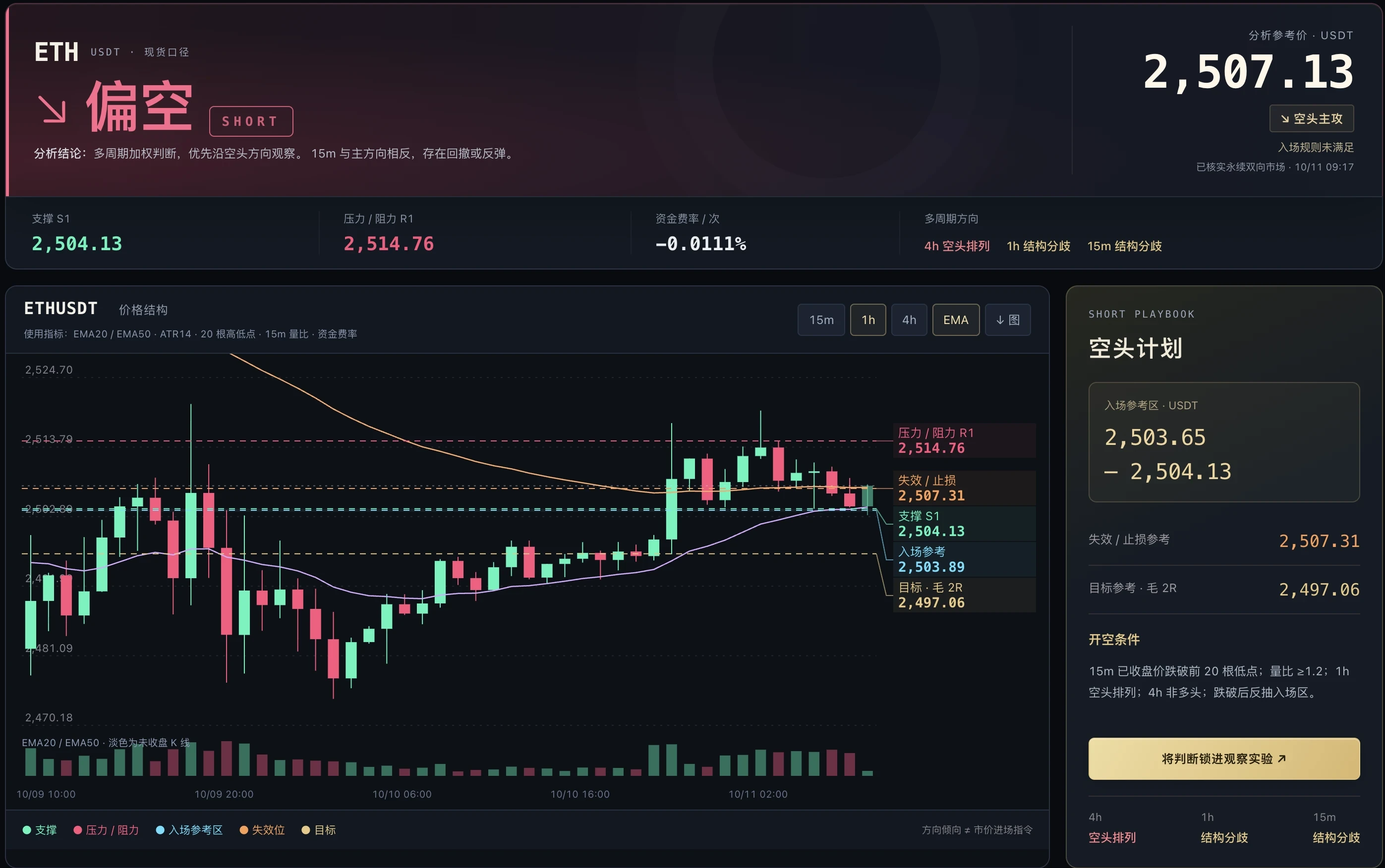Toggle the blue 入场参考区 legend item
This screenshot has width=1385, height=868.
pos(189,829)
